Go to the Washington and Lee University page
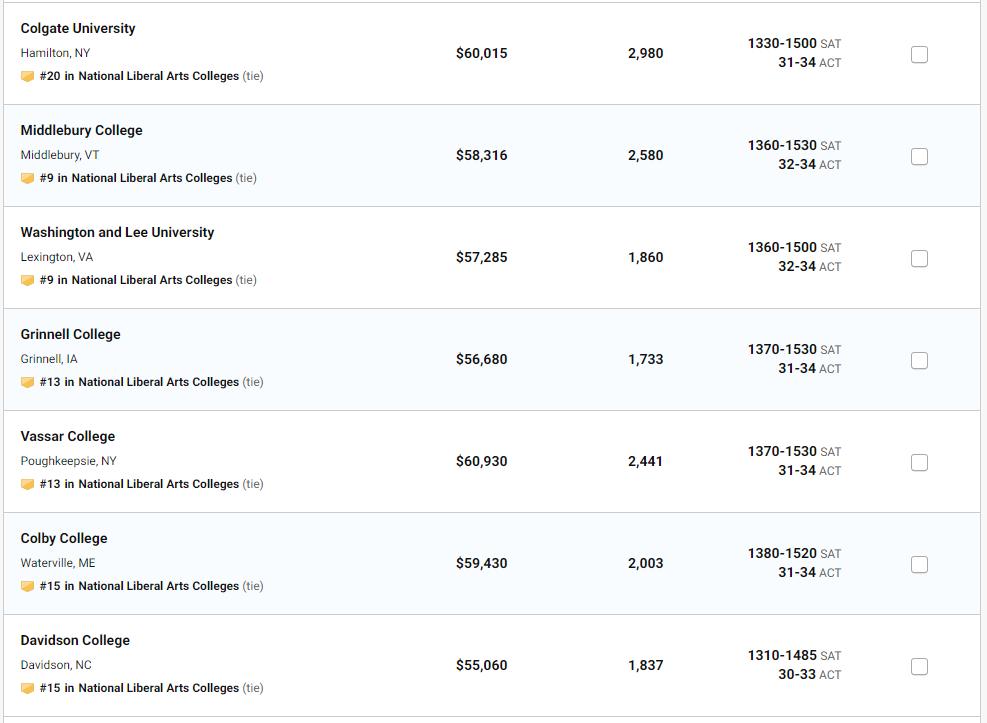Image resolution: width=987 pixels, height=723 pixels. pyautogui.click(x=117, y=233)
